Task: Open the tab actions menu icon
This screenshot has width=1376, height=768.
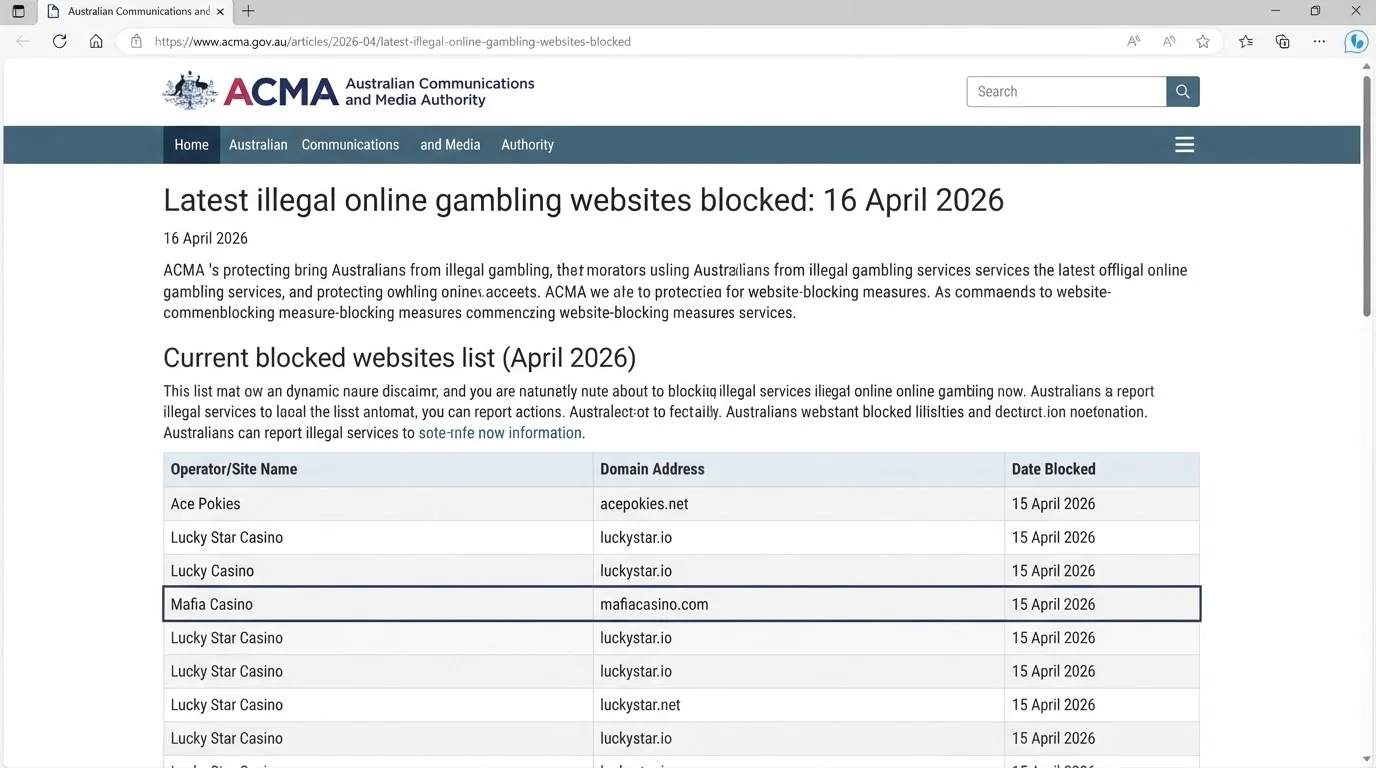Action: 18,11
